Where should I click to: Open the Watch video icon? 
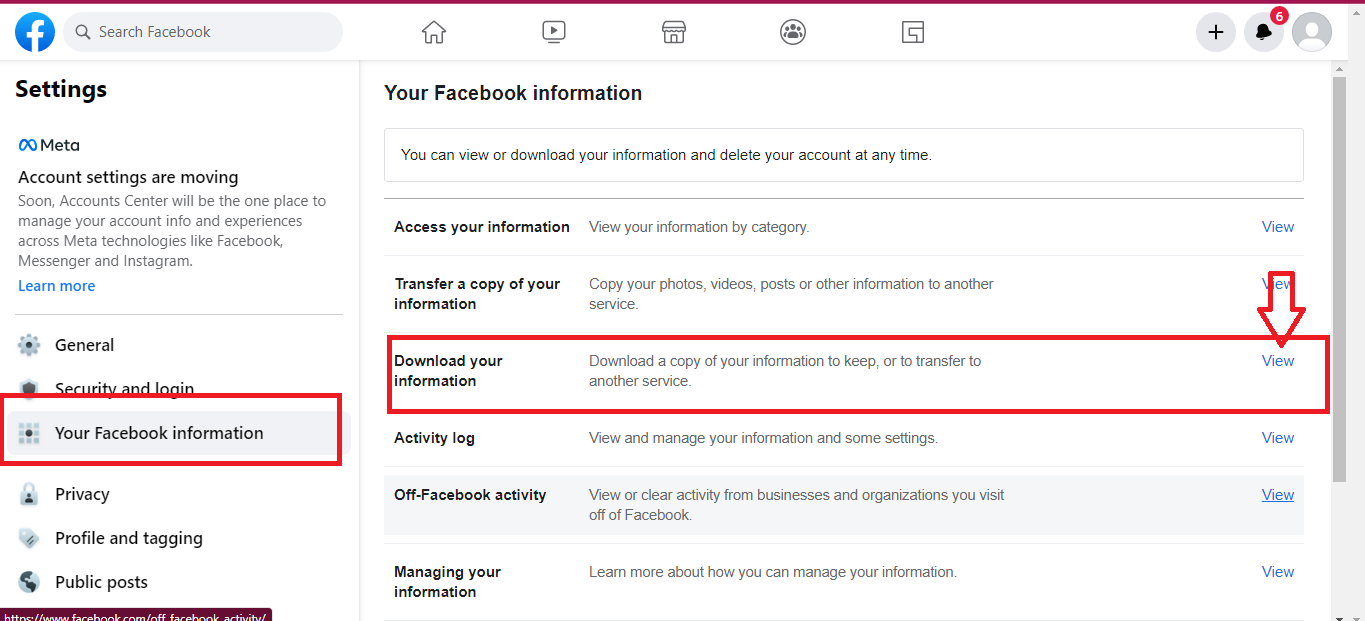554,32
